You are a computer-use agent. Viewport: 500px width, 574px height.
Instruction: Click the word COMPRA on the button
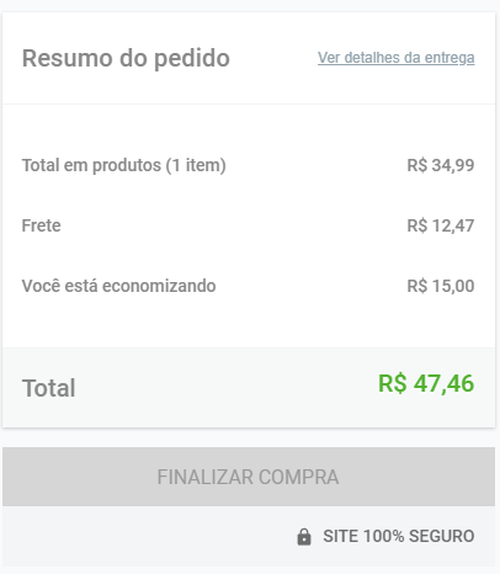tap(298, 477)
